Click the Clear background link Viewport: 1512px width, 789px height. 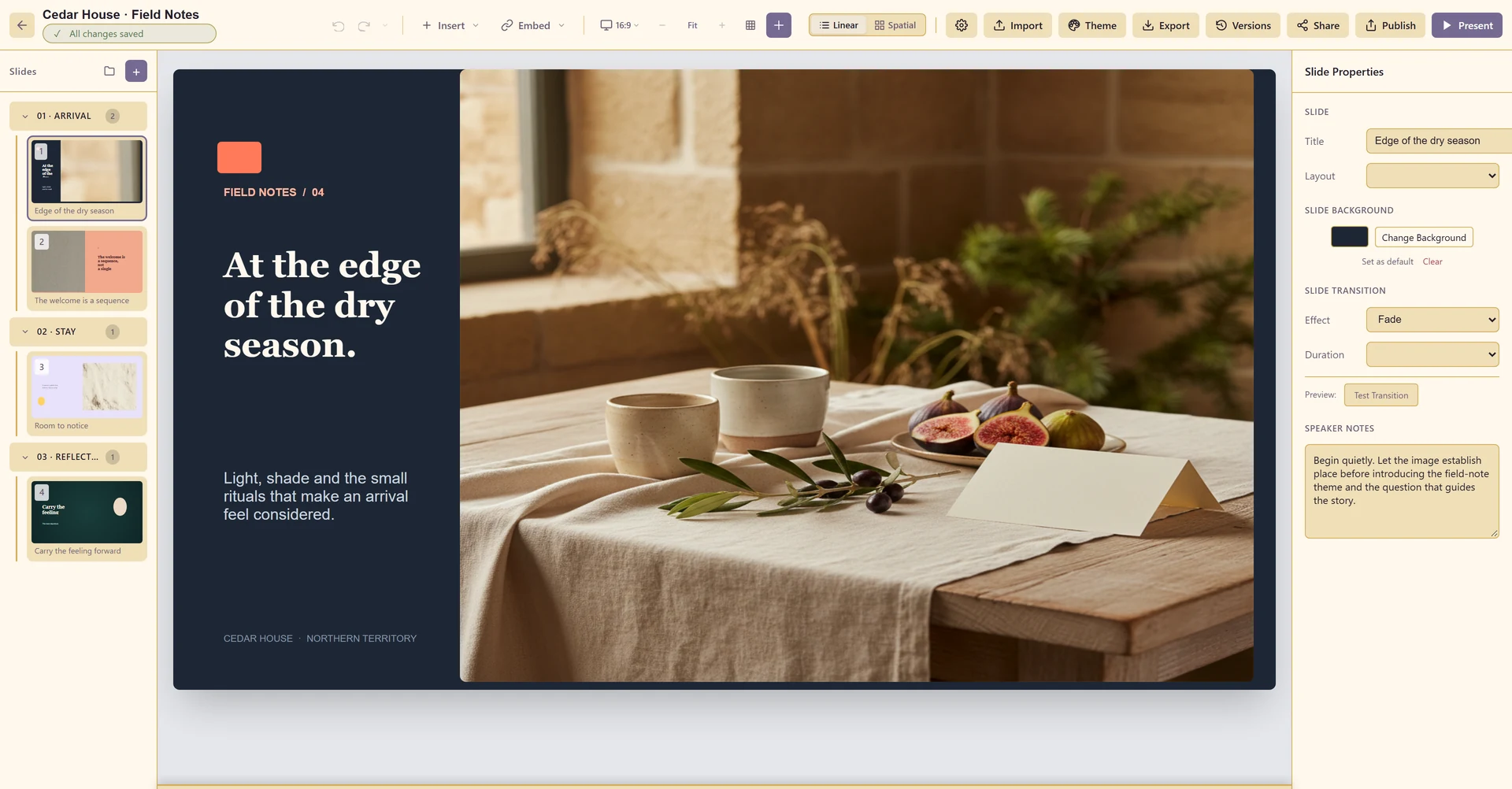point(1432,261)
